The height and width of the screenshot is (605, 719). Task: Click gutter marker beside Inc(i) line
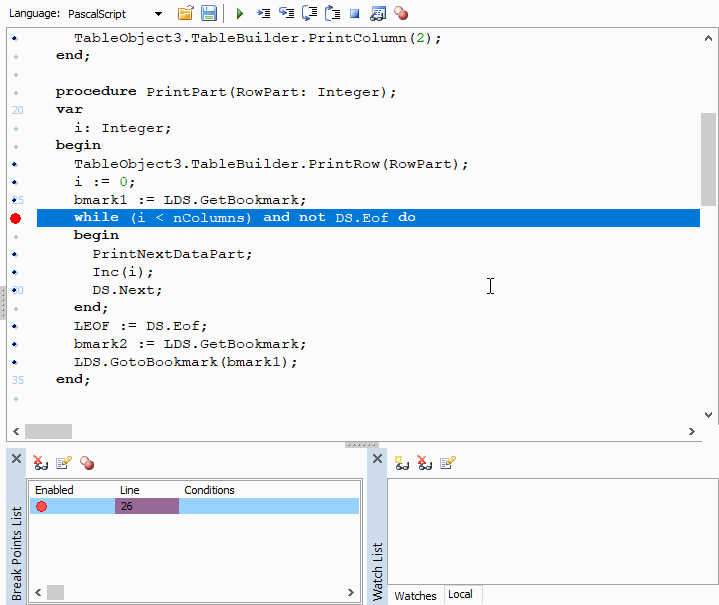tap(15, 272)
